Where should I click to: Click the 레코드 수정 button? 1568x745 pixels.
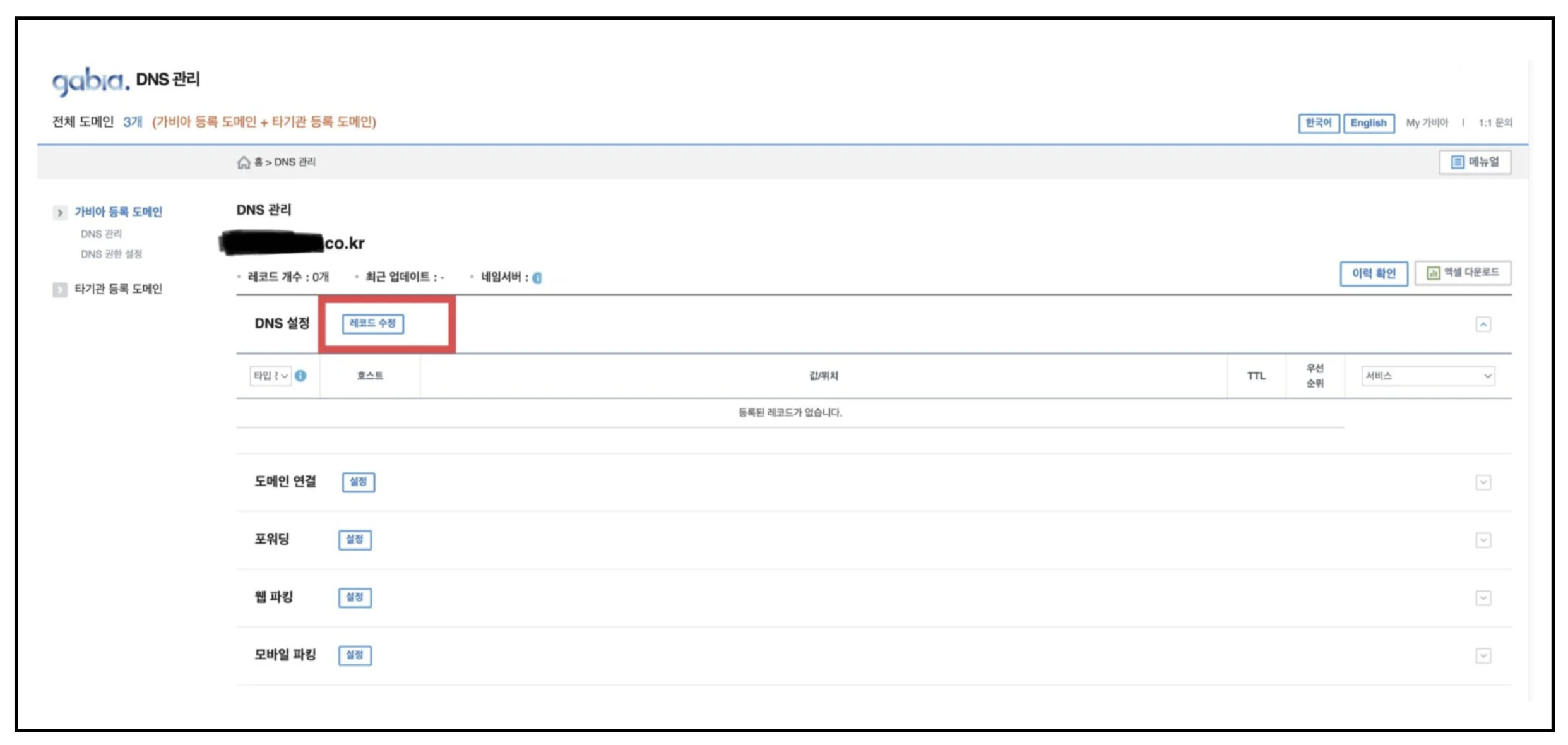[372, 324]
